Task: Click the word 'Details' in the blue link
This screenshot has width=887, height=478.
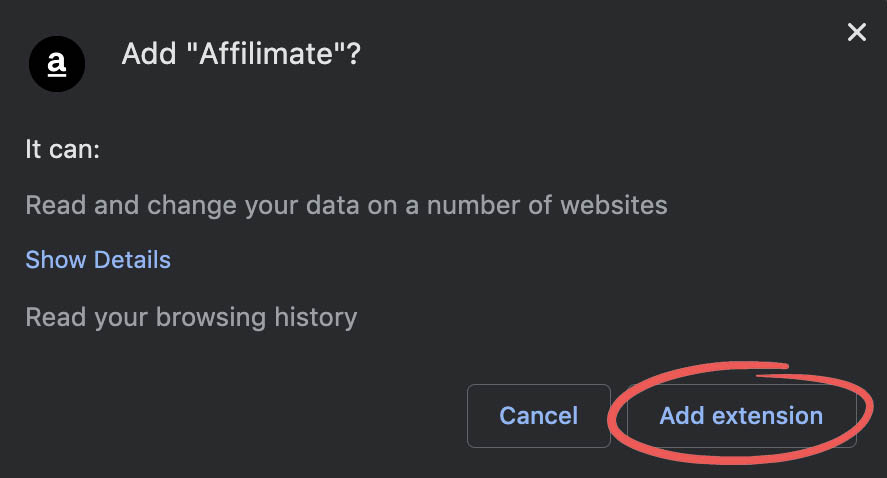Action: (x=132, y=260)
